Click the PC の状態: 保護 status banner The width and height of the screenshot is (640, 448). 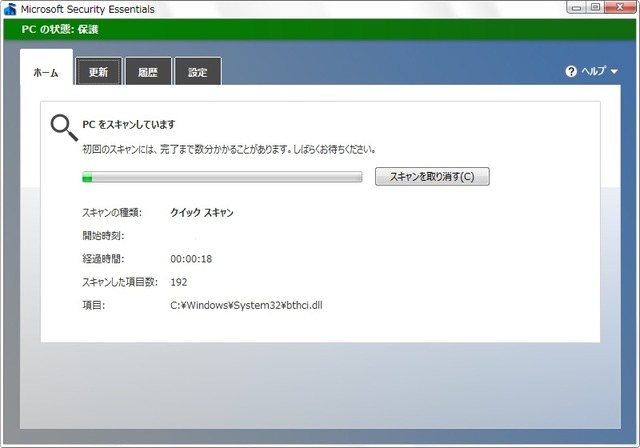[320, 29]
